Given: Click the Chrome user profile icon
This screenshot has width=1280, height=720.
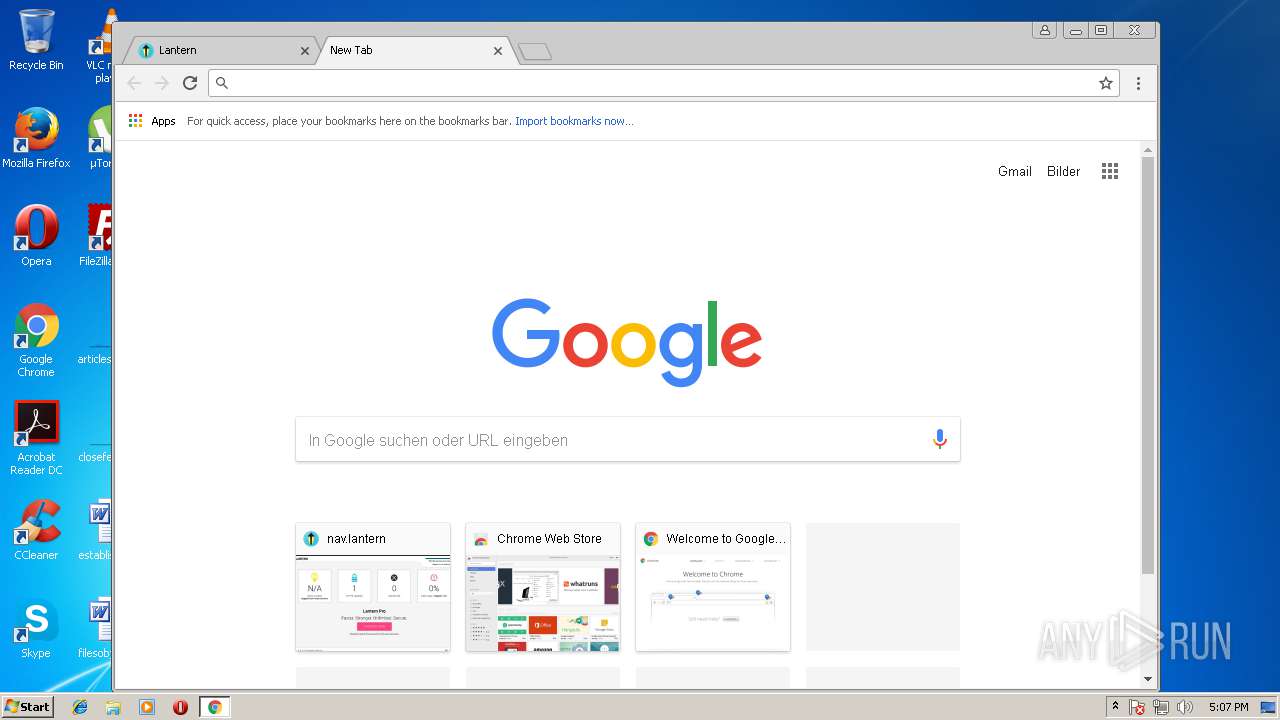Looking at the screenshot, I should tap(1044, 30).
